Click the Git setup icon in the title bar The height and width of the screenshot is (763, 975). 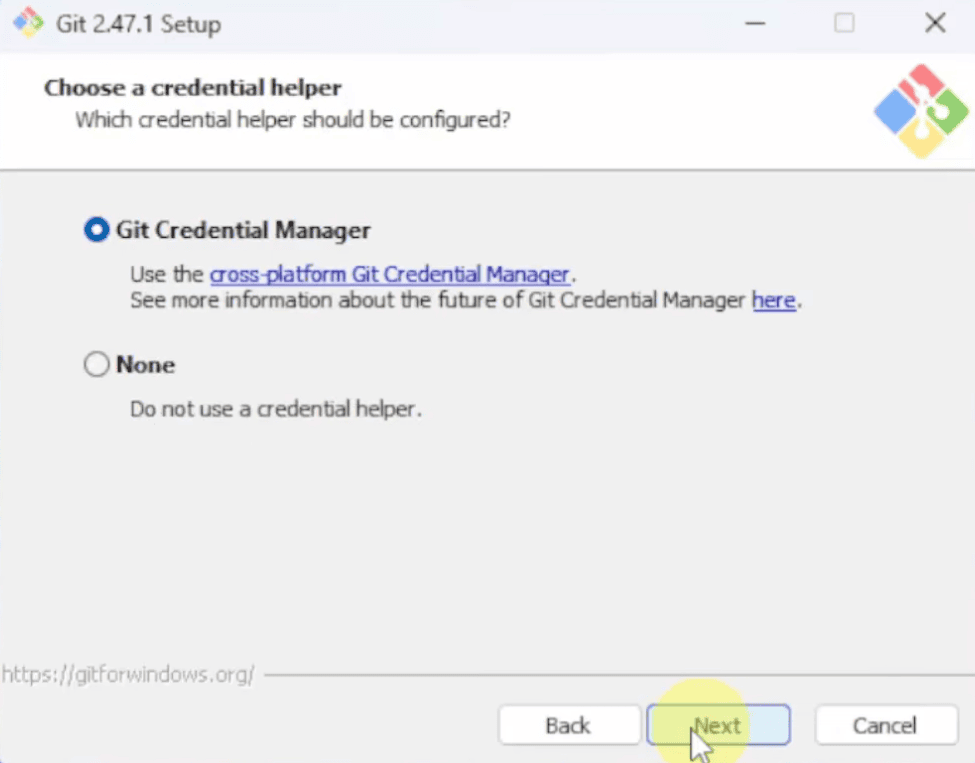(x=27, y=22)
